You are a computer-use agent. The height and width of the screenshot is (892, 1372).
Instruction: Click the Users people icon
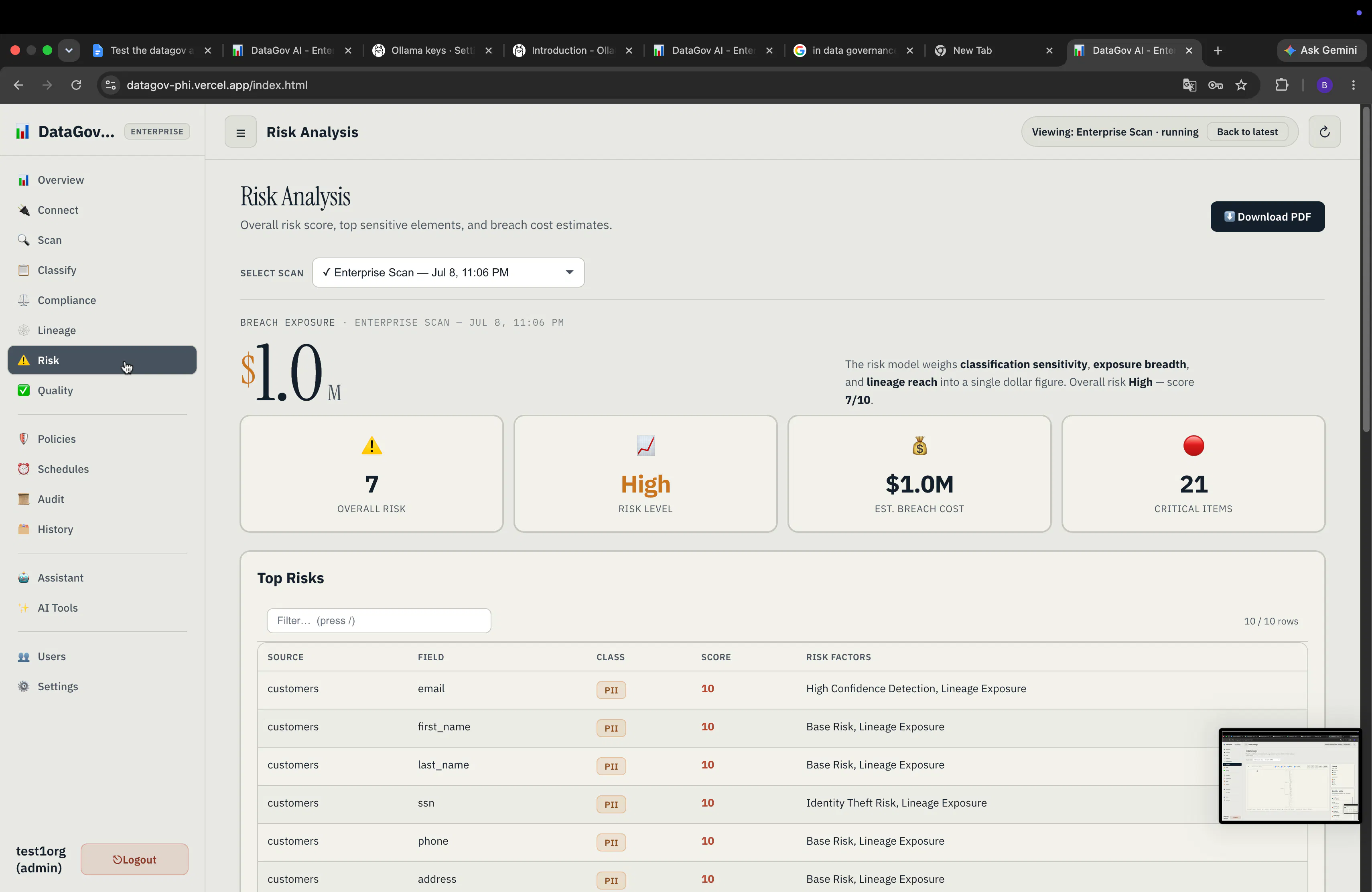[x=24, y=656]
